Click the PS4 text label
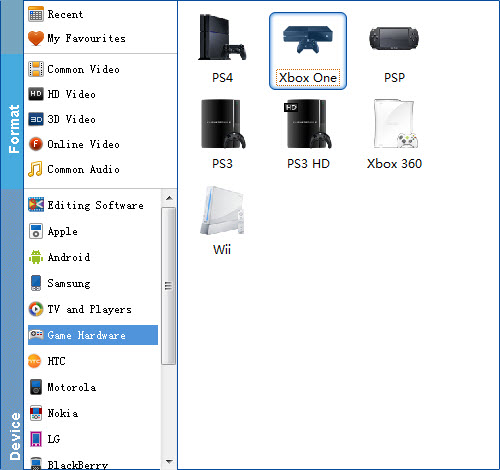Viewport: 500px width, 470px height. pyautogui.click(x=222, y=78)
